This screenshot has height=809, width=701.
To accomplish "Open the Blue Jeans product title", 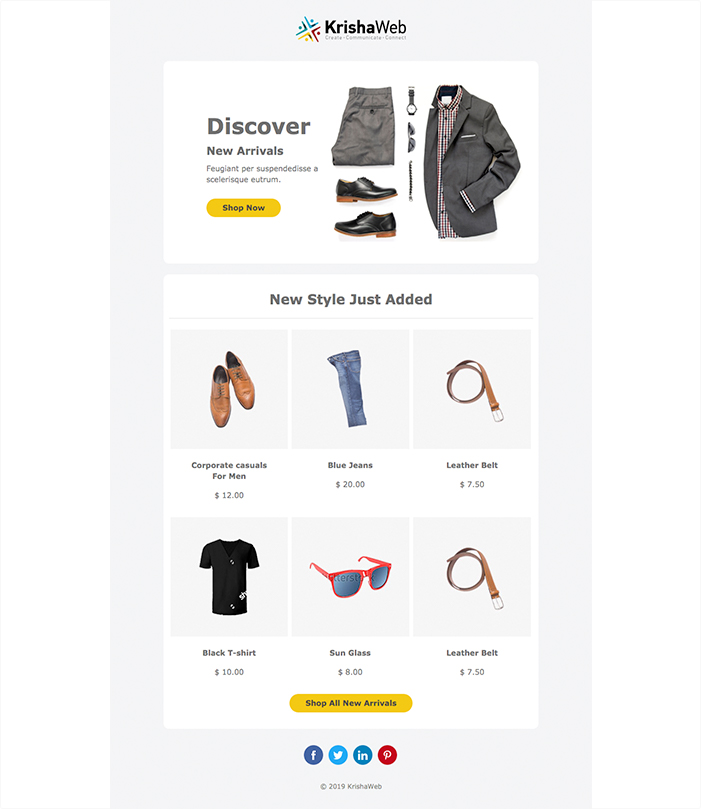I will click(350, 465).
